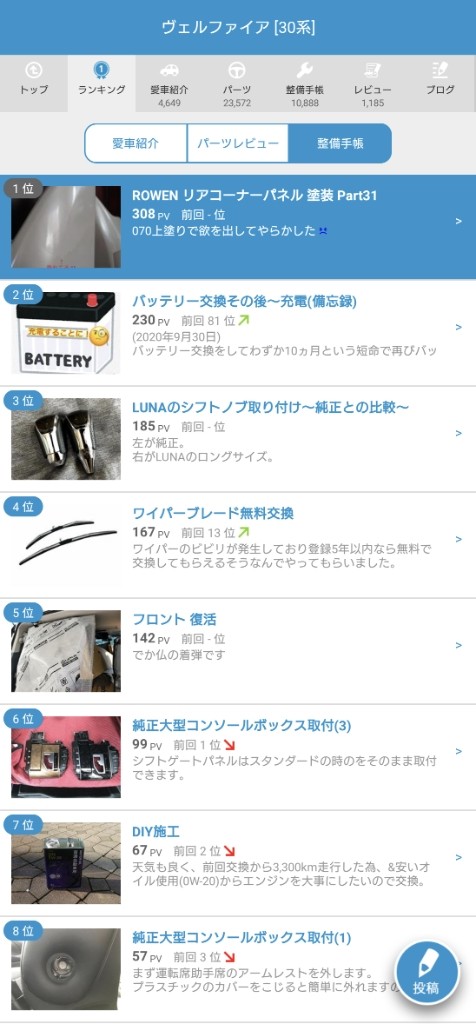Open LUNAのシフトノブ取り付け article link
The image size is (476, 1024).
point(270,408)
